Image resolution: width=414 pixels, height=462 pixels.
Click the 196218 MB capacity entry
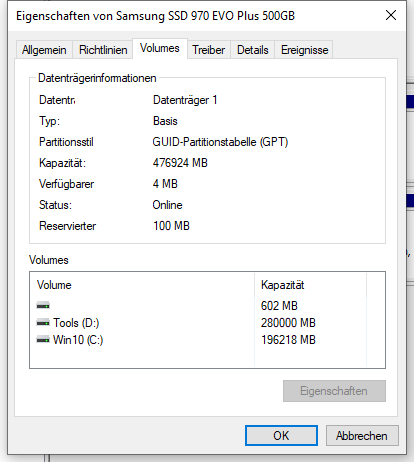tap(288, 340)
